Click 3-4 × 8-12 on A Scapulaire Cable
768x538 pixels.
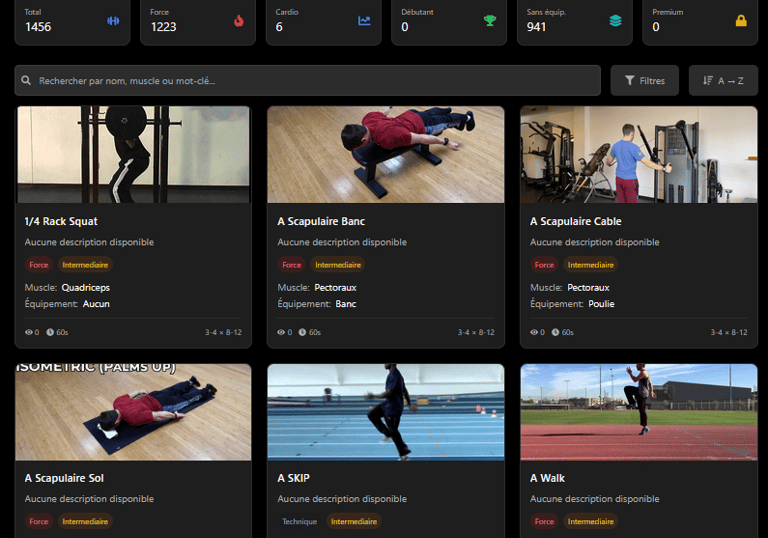(729, 332)
